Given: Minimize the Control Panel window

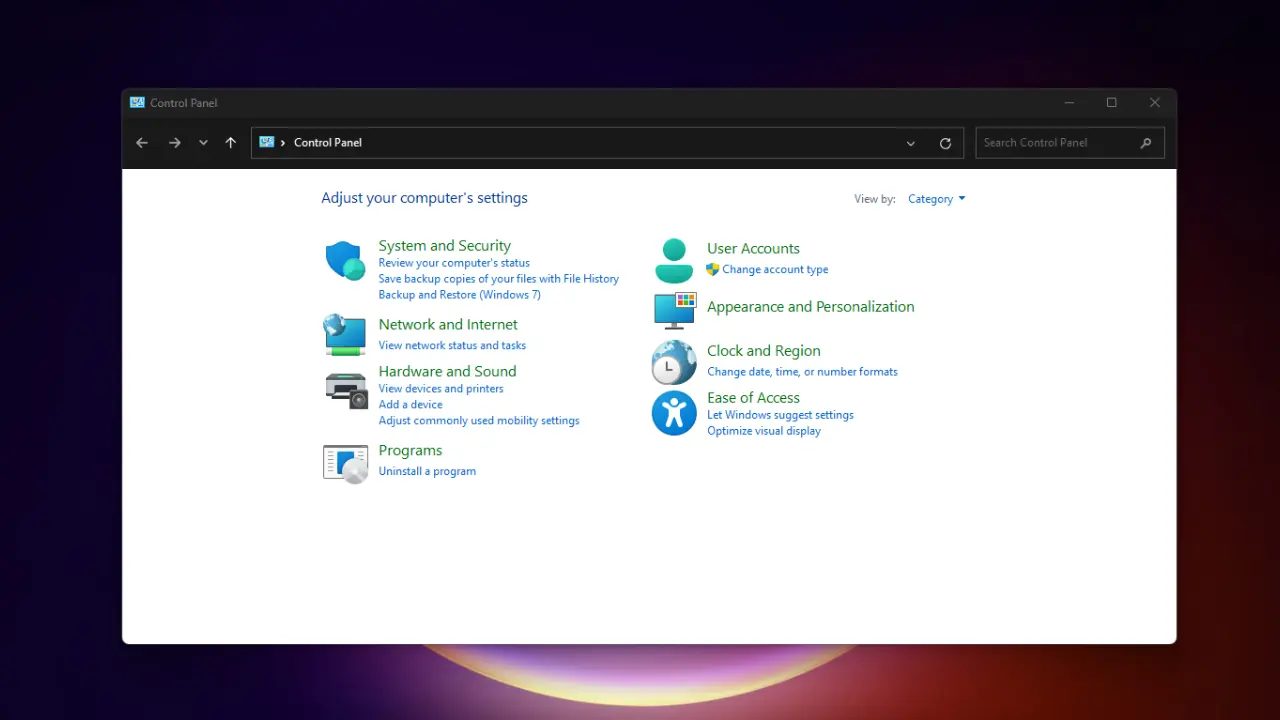Looking at the screenshot, I should click(1069, 103).
